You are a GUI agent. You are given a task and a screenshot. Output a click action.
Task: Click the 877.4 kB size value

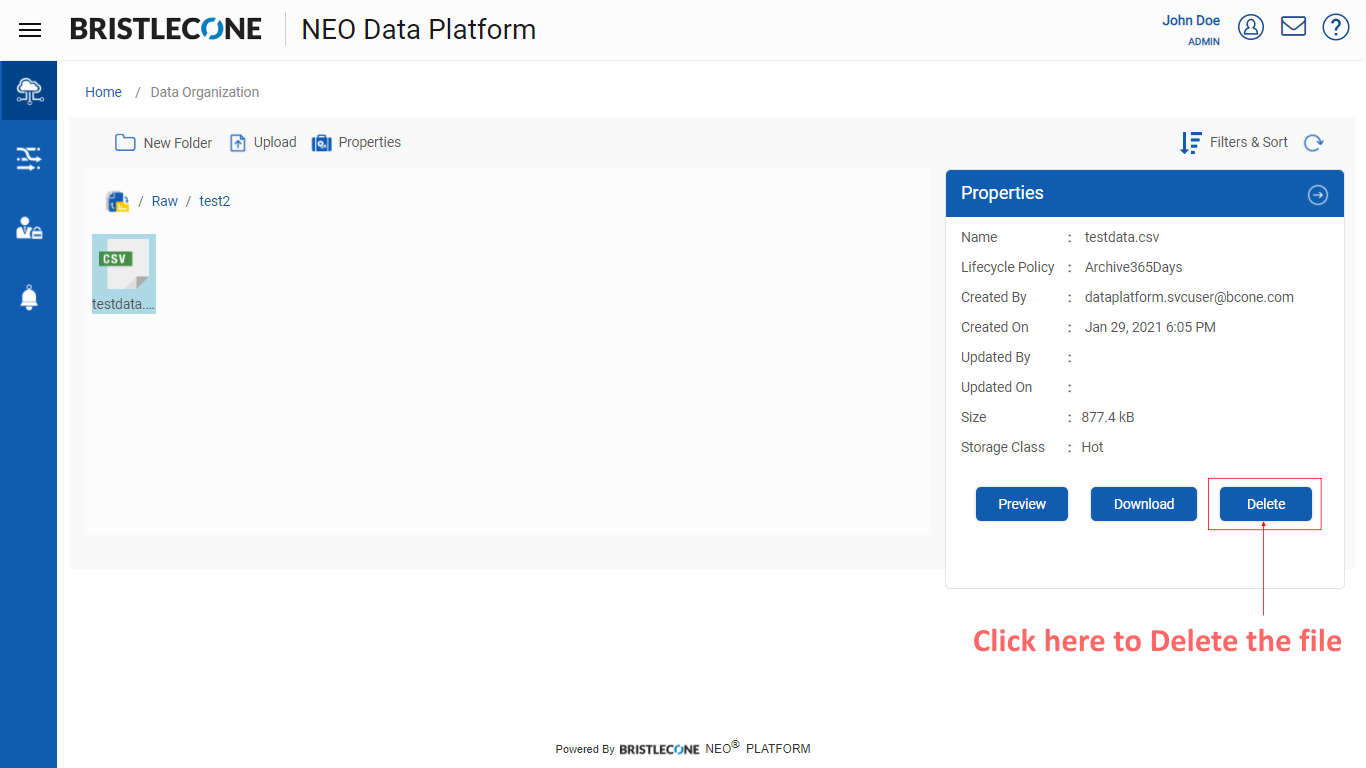[x=1108, y=417]
